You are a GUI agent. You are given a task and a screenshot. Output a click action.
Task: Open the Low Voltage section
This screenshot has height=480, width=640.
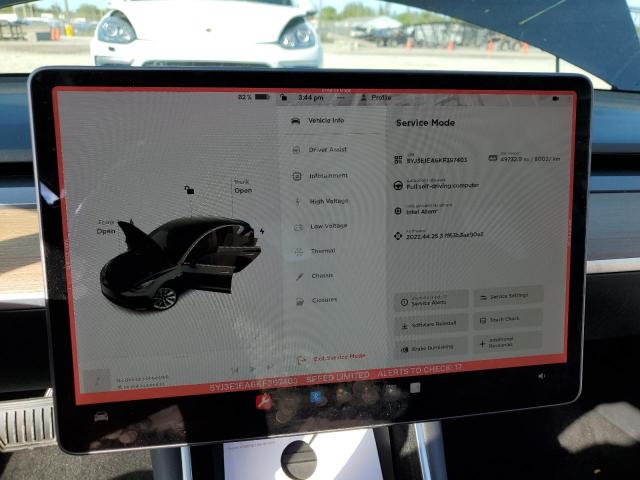click(321, 227)
